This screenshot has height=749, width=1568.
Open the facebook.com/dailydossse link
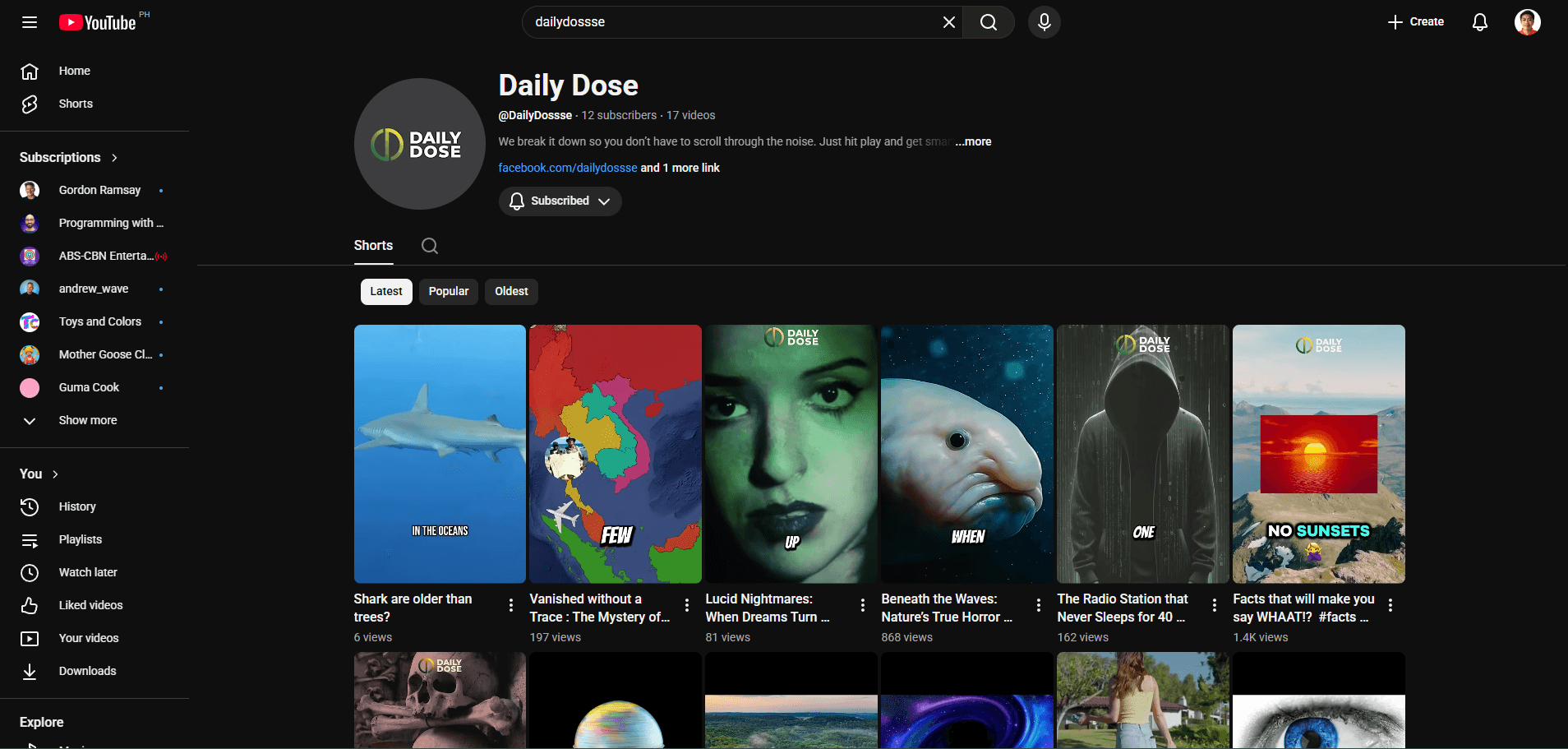click(x=567, y=168)
